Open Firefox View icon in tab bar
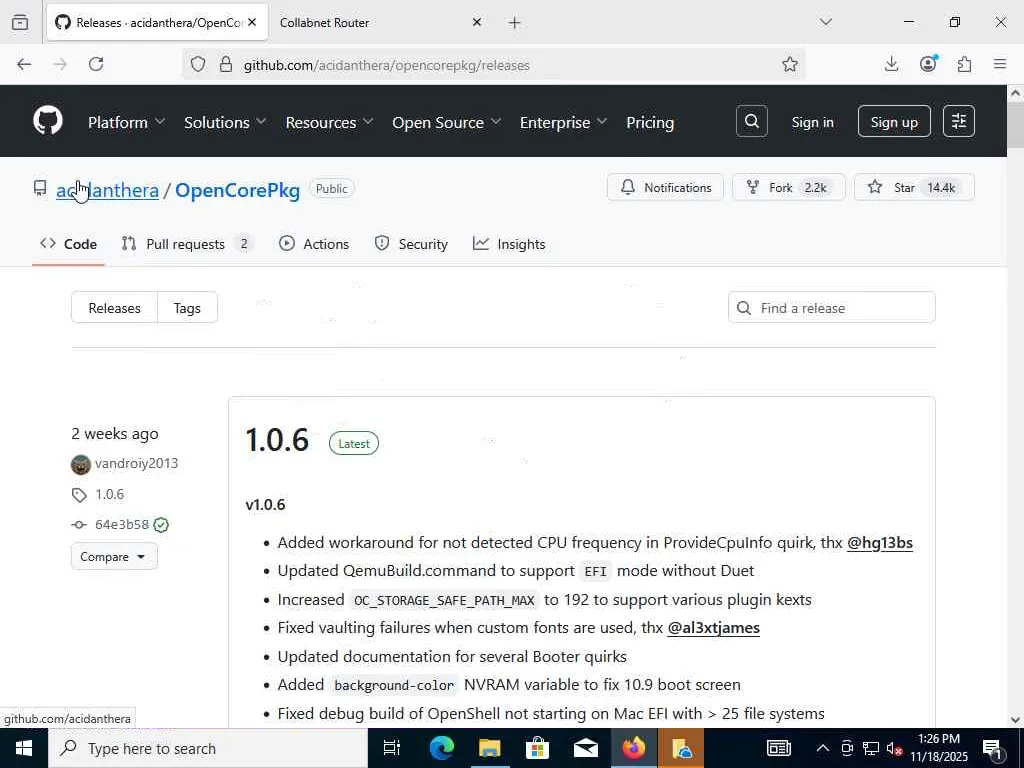The image size is (1024, 768). [20, 22]
